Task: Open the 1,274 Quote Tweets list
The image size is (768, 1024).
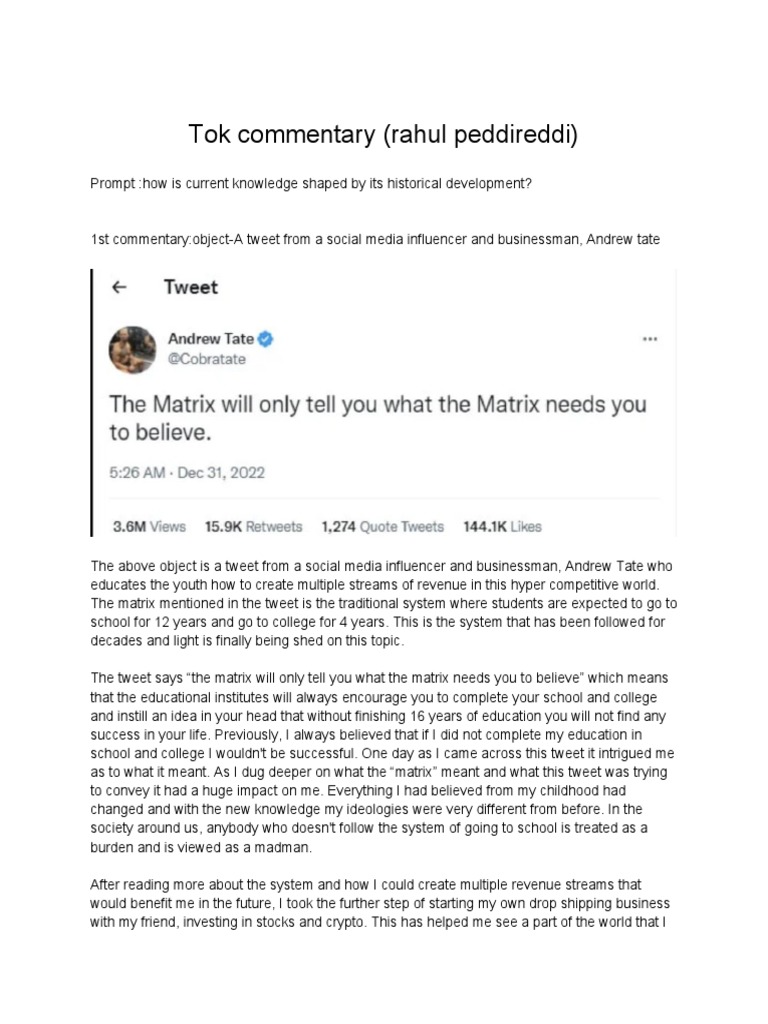Action: click(382, 525)
